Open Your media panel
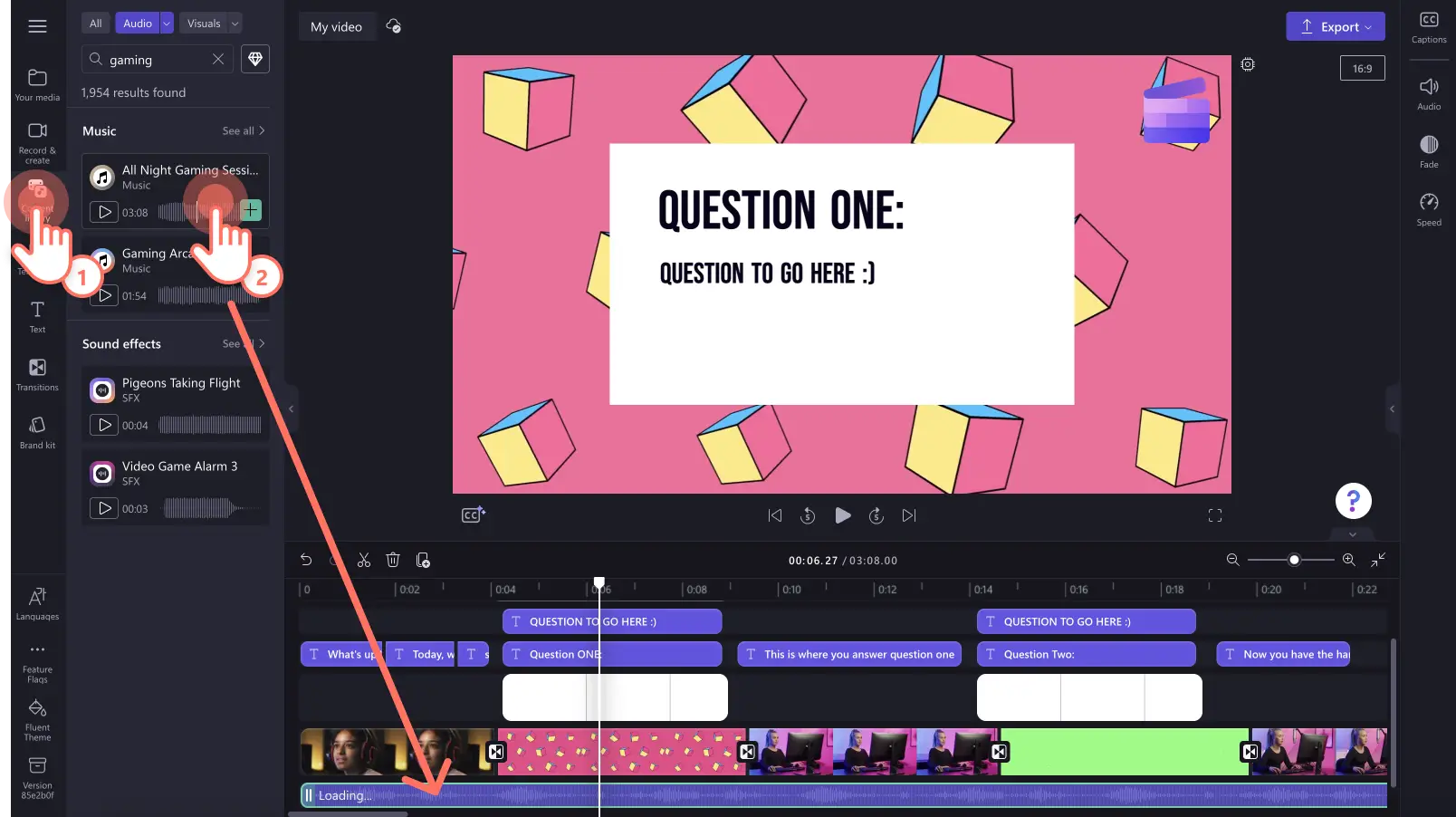 (x=37, y=85)
